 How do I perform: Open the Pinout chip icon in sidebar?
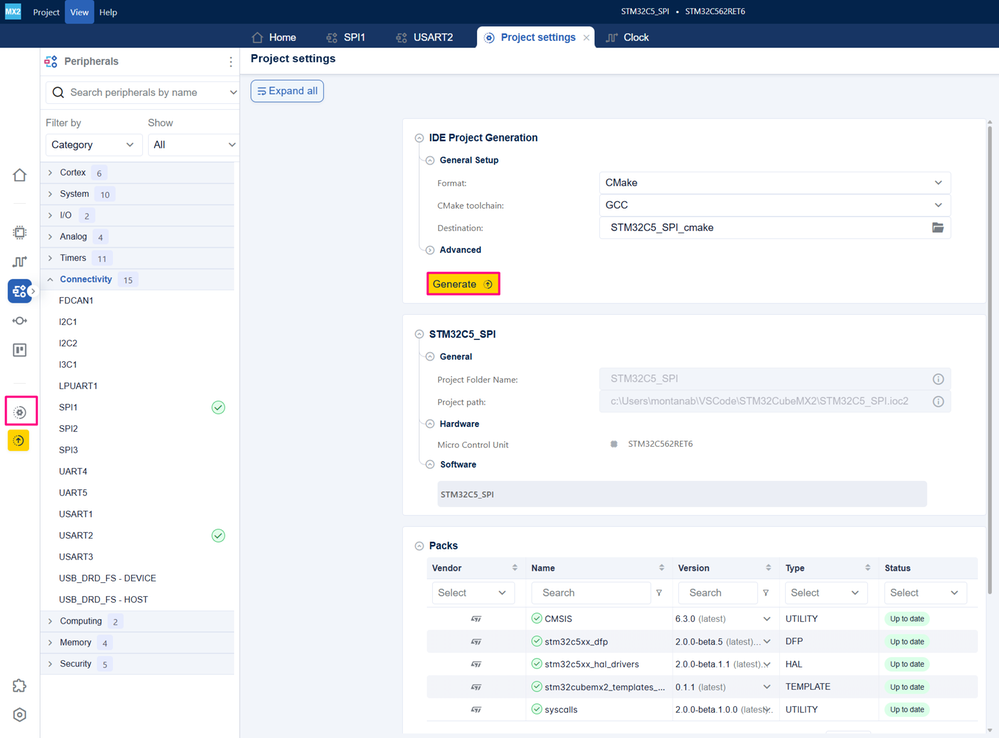[20, 233]
